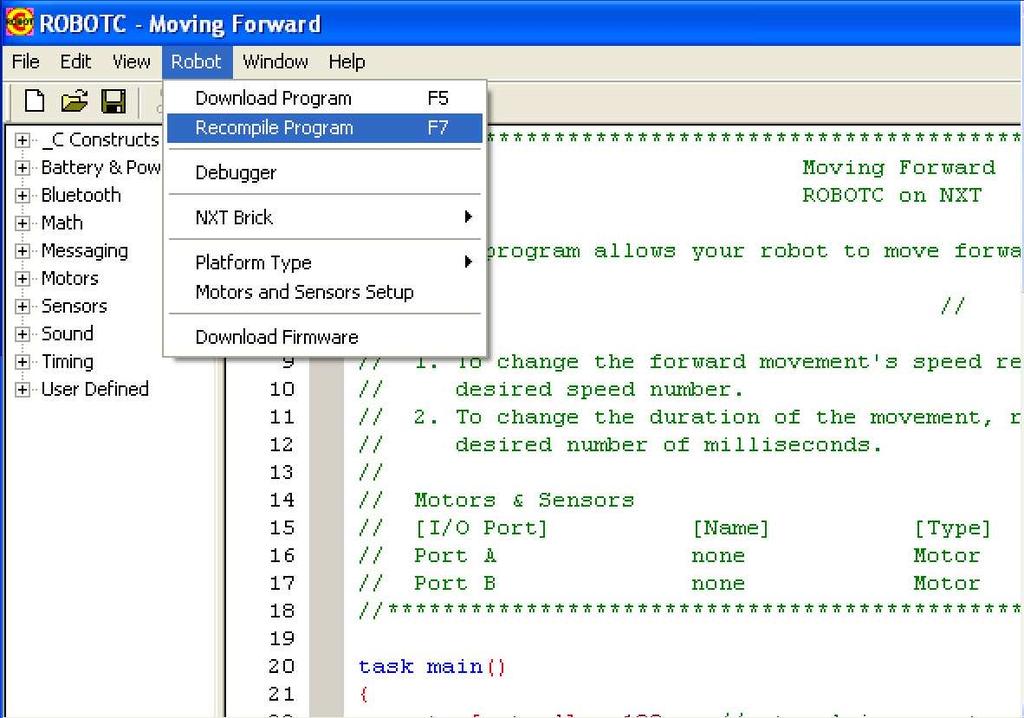Image resolution: width=1024 pixels, height=718 pixels.
Task: Click the 'Port B' comment text
Action: coord(455,583)
